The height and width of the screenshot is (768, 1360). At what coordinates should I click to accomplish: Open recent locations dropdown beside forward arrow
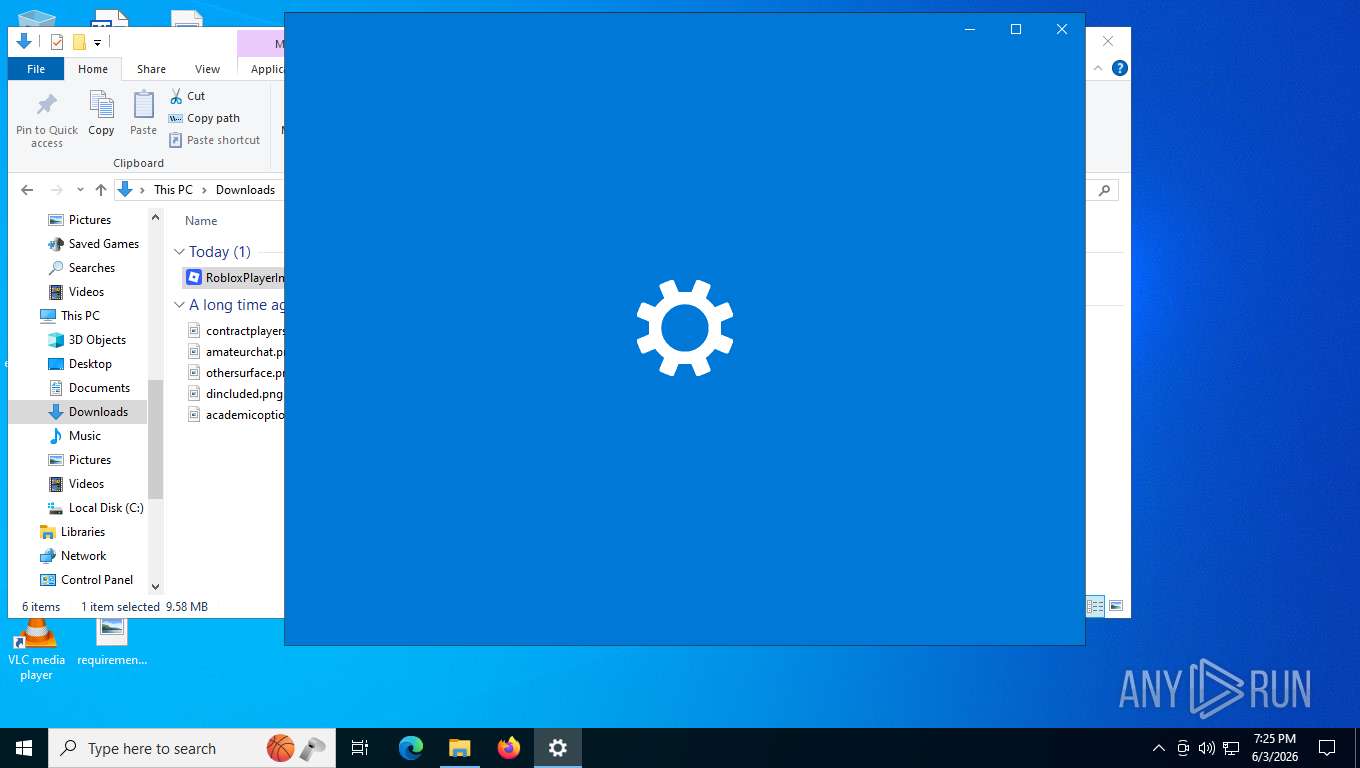point(80,190)
